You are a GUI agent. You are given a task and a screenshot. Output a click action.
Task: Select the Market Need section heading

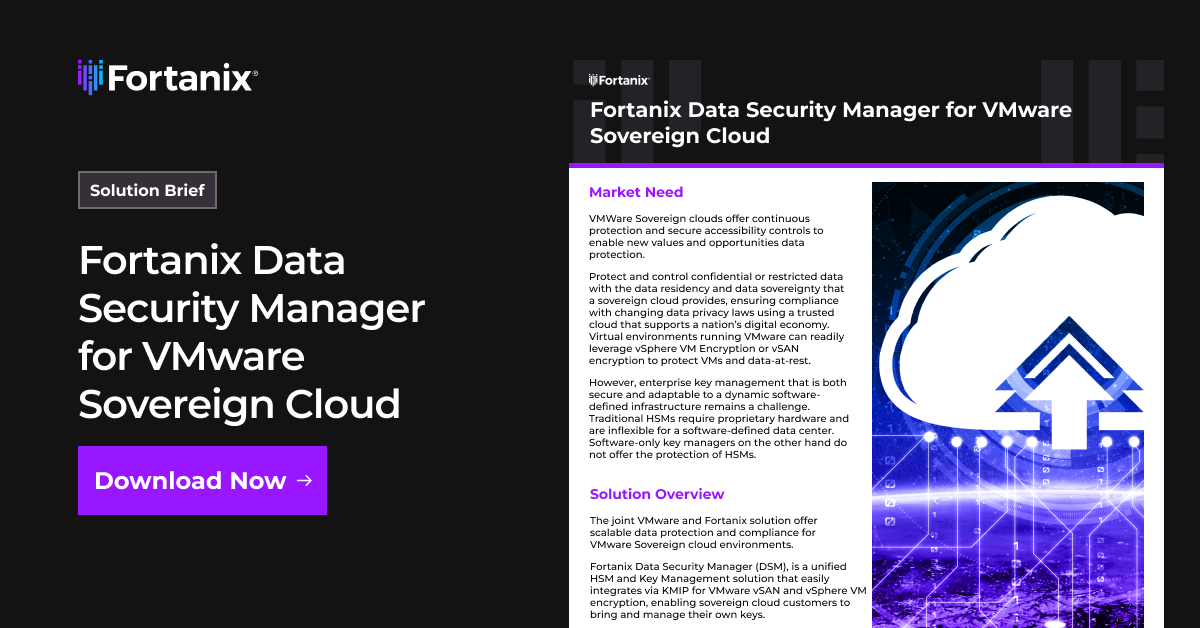click(637, 192)
